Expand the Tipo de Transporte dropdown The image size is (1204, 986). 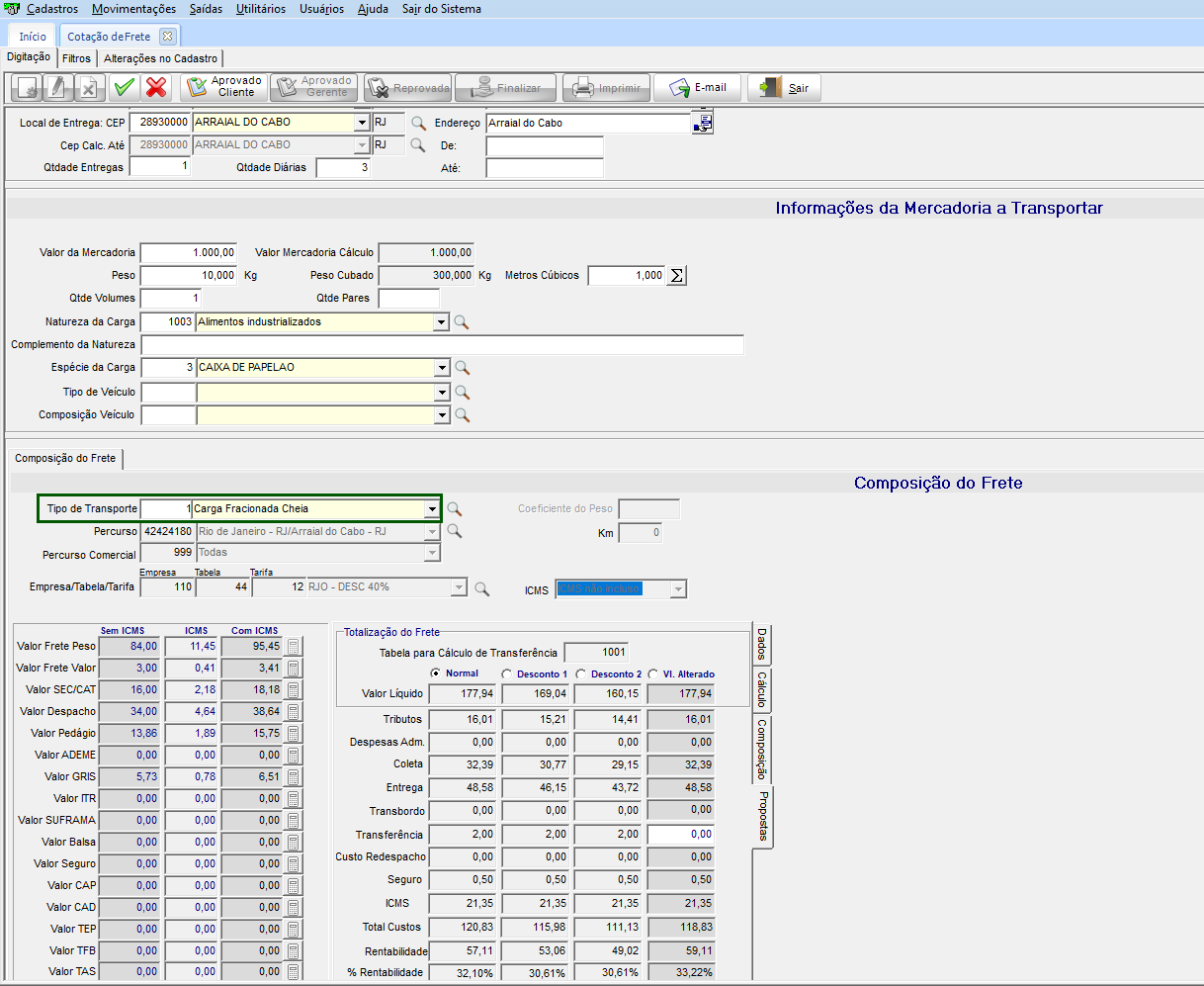(432, 509)
